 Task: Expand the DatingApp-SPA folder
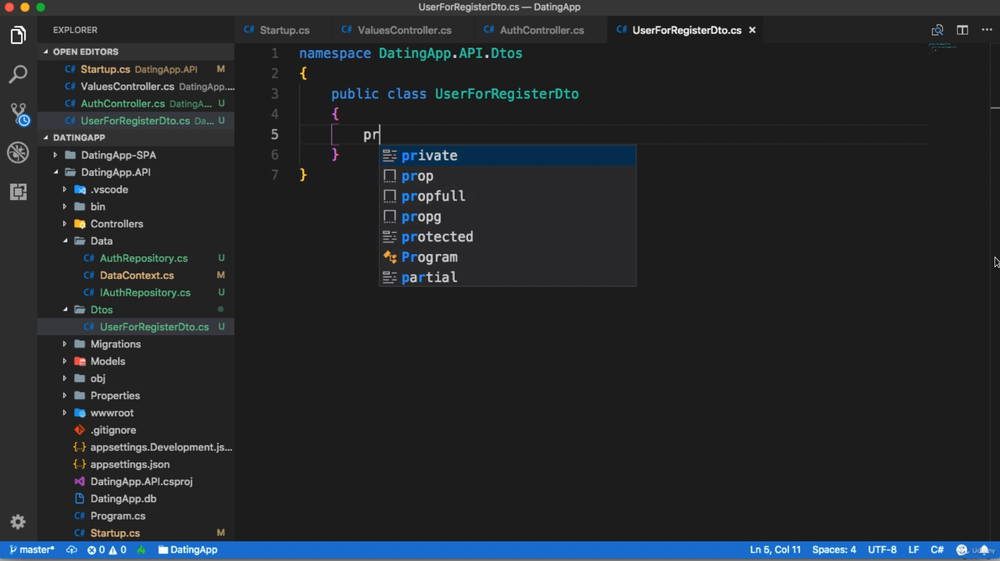[136, 155]
